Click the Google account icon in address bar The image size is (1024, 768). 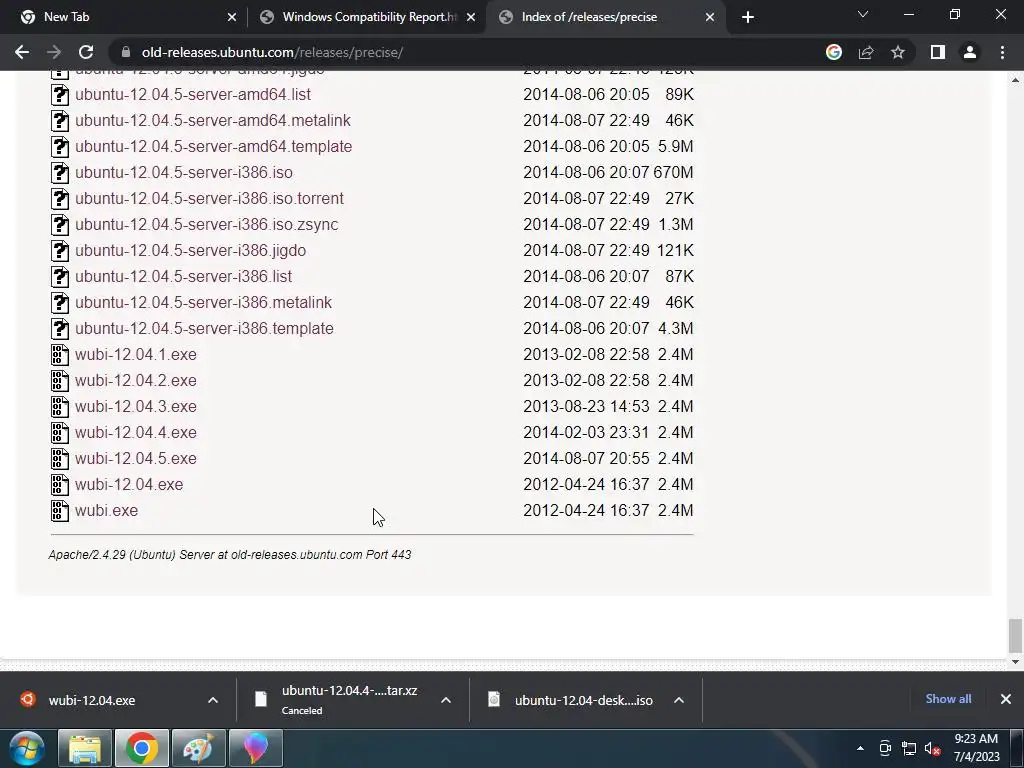[x=833, y=52]
